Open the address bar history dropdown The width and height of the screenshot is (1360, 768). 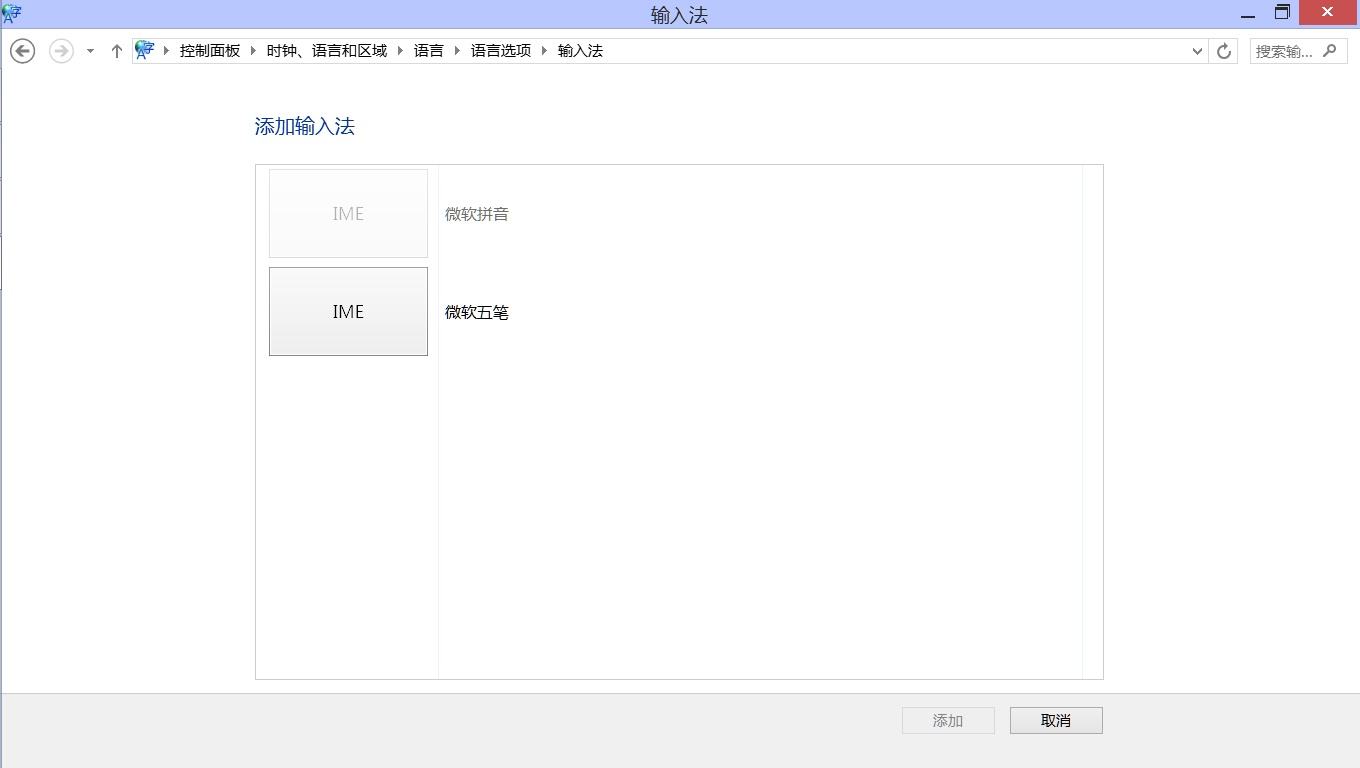pos(1197,51)
